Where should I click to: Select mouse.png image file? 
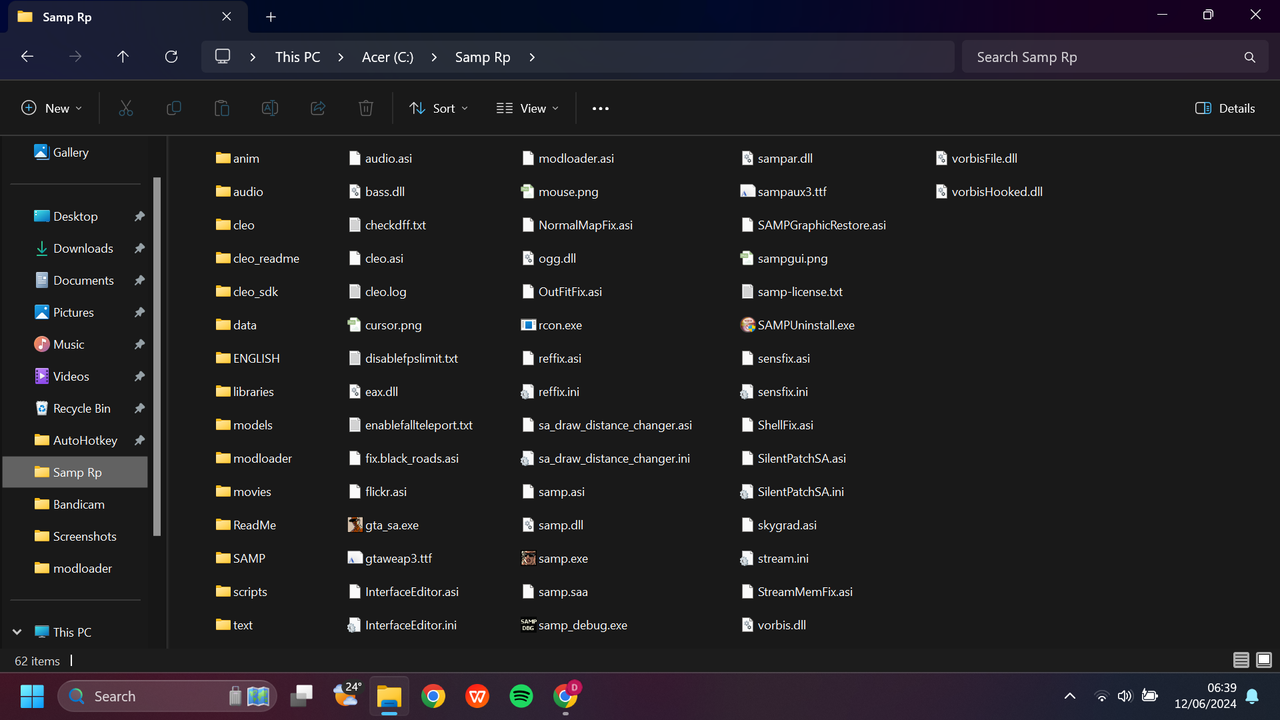click(x=560, y=191)
